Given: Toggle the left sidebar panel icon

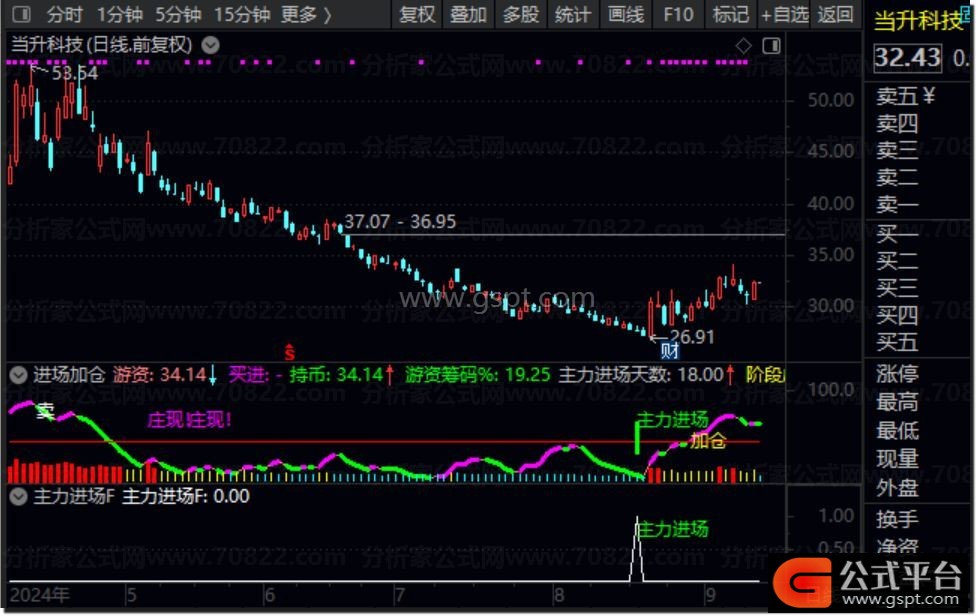Looking at the screenshot, I should (x=21, y=14).
